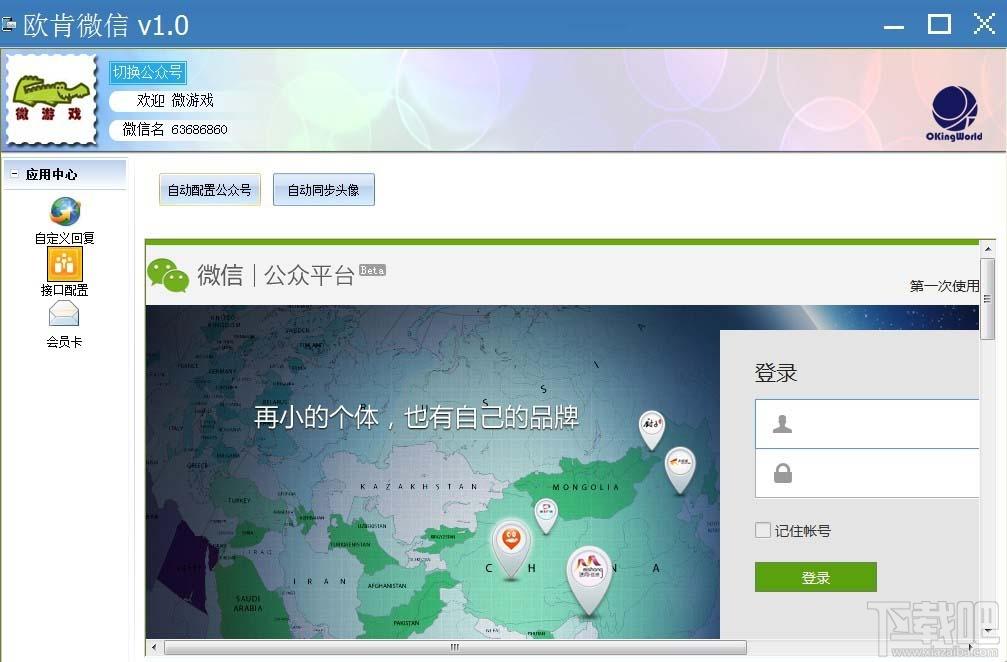The height and width of the screenshot is (662, 1007).
Task: Focus the username input field
Action: pos(867,424)
